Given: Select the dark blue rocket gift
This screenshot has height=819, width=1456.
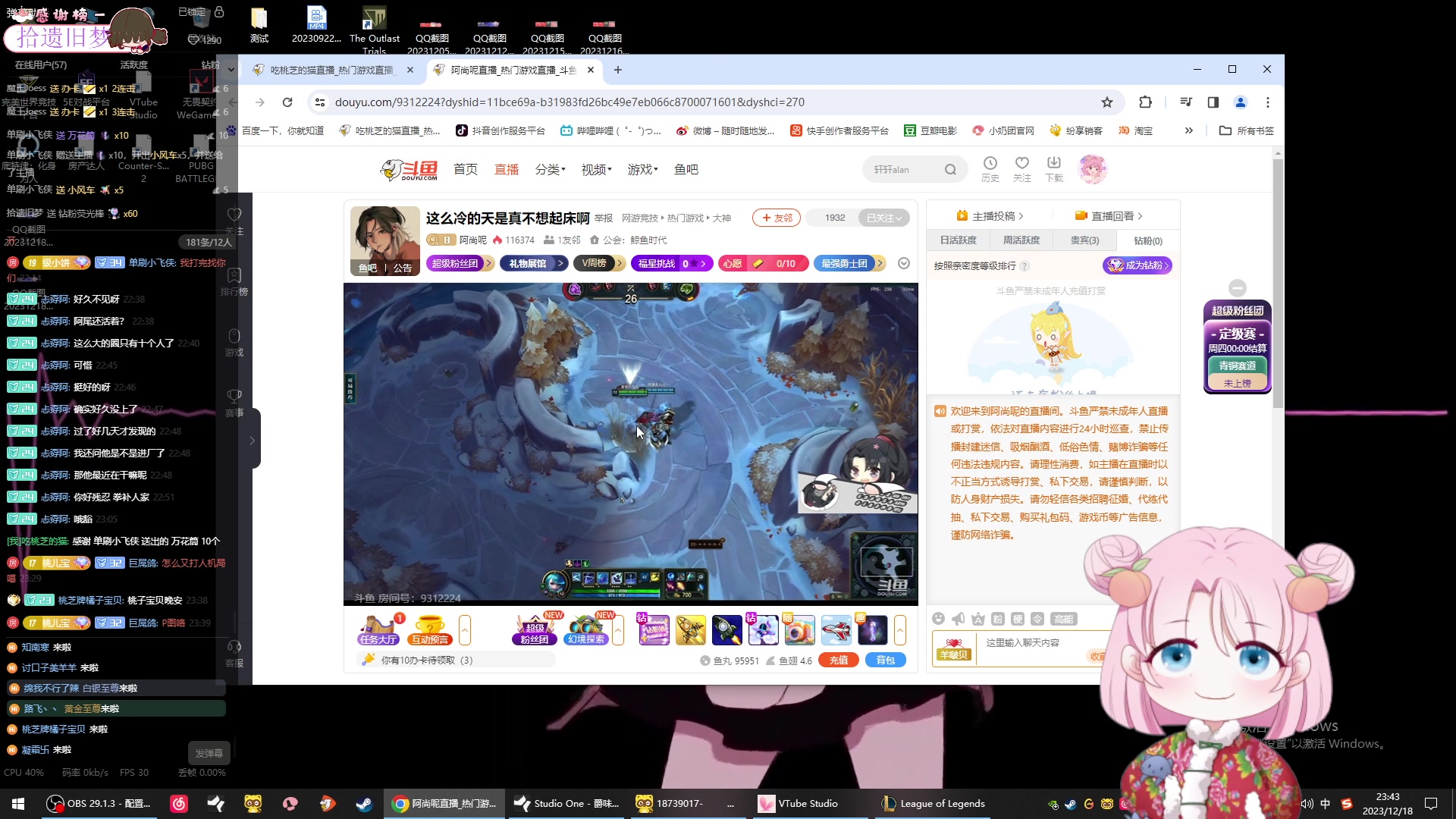Looking at the screenshot, I should click(x=726, y=630).
